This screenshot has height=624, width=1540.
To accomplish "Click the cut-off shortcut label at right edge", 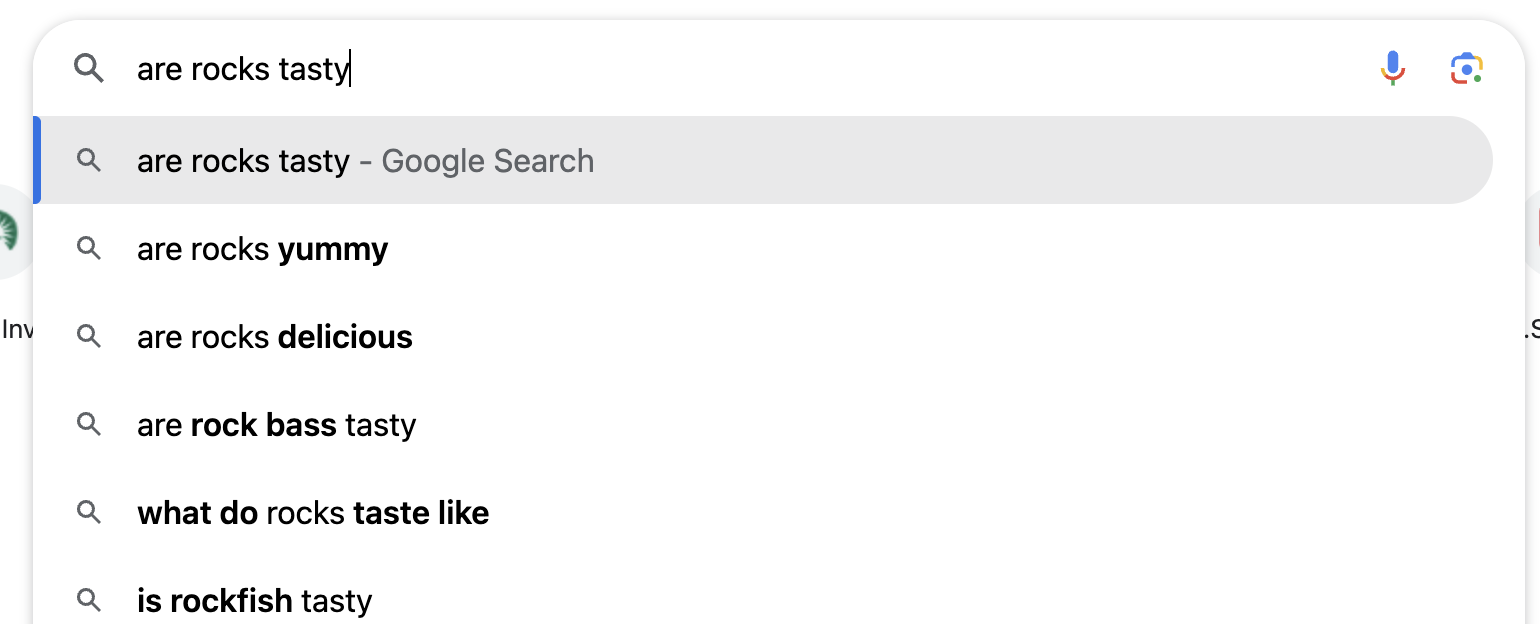I will pos(1531,329).
